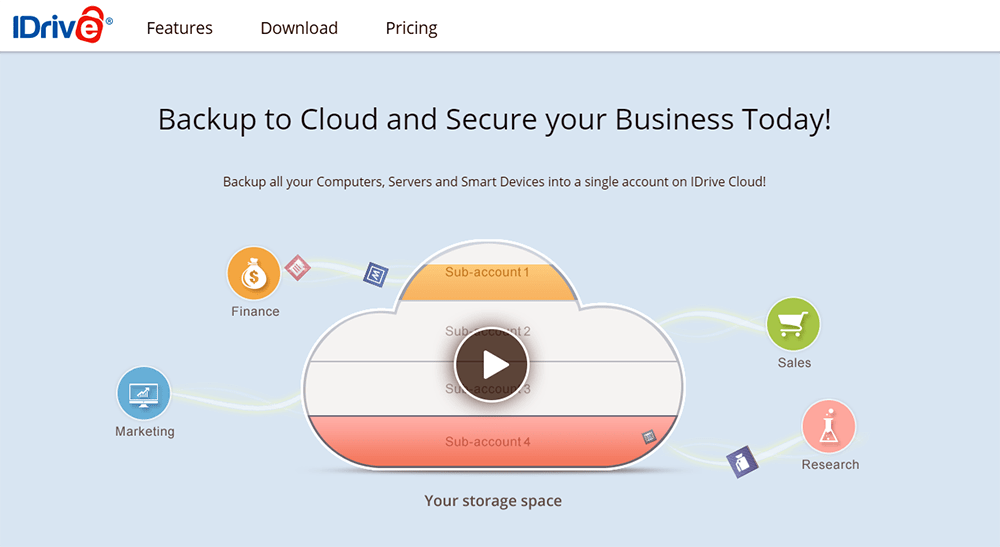The height and width of the screenshot is (547, 1000).
Task: Click the Finance label
Action: pyautogui.click(x=255, y=312)
